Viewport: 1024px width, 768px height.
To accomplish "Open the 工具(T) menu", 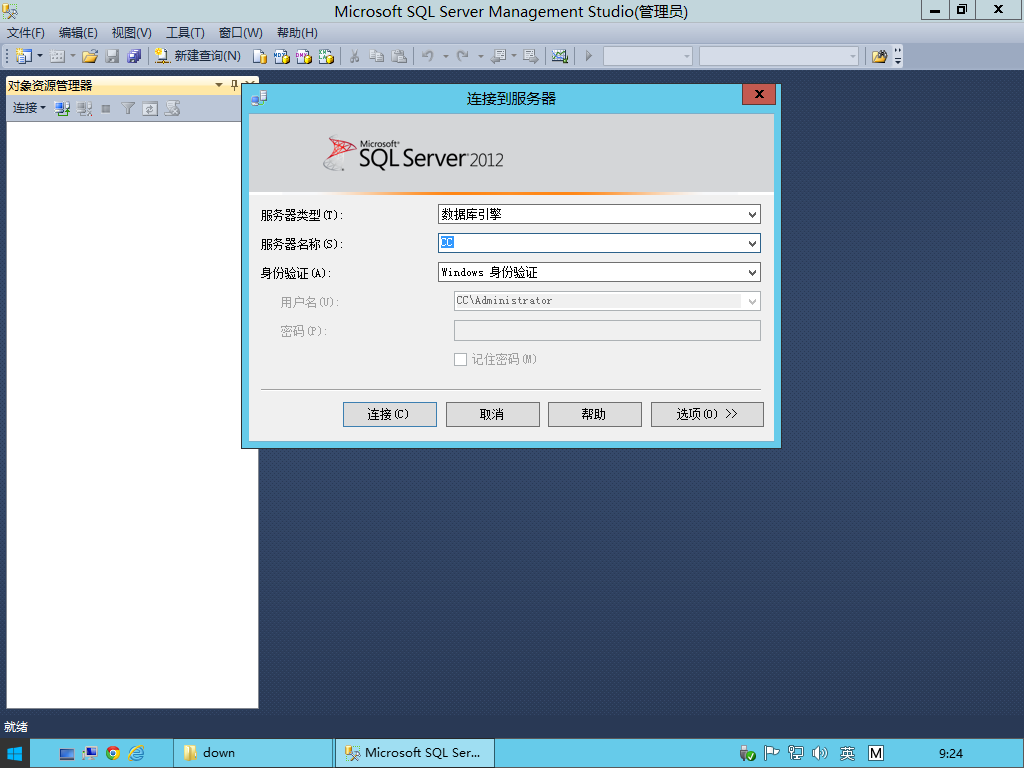I will click(185, 33).
